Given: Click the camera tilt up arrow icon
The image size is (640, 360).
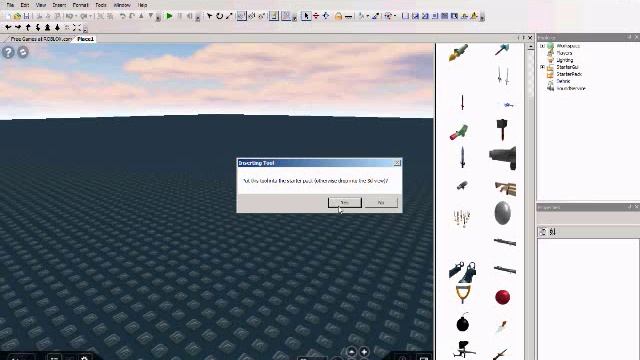Looking at the screenshot, I should click(x=28, y=27).
